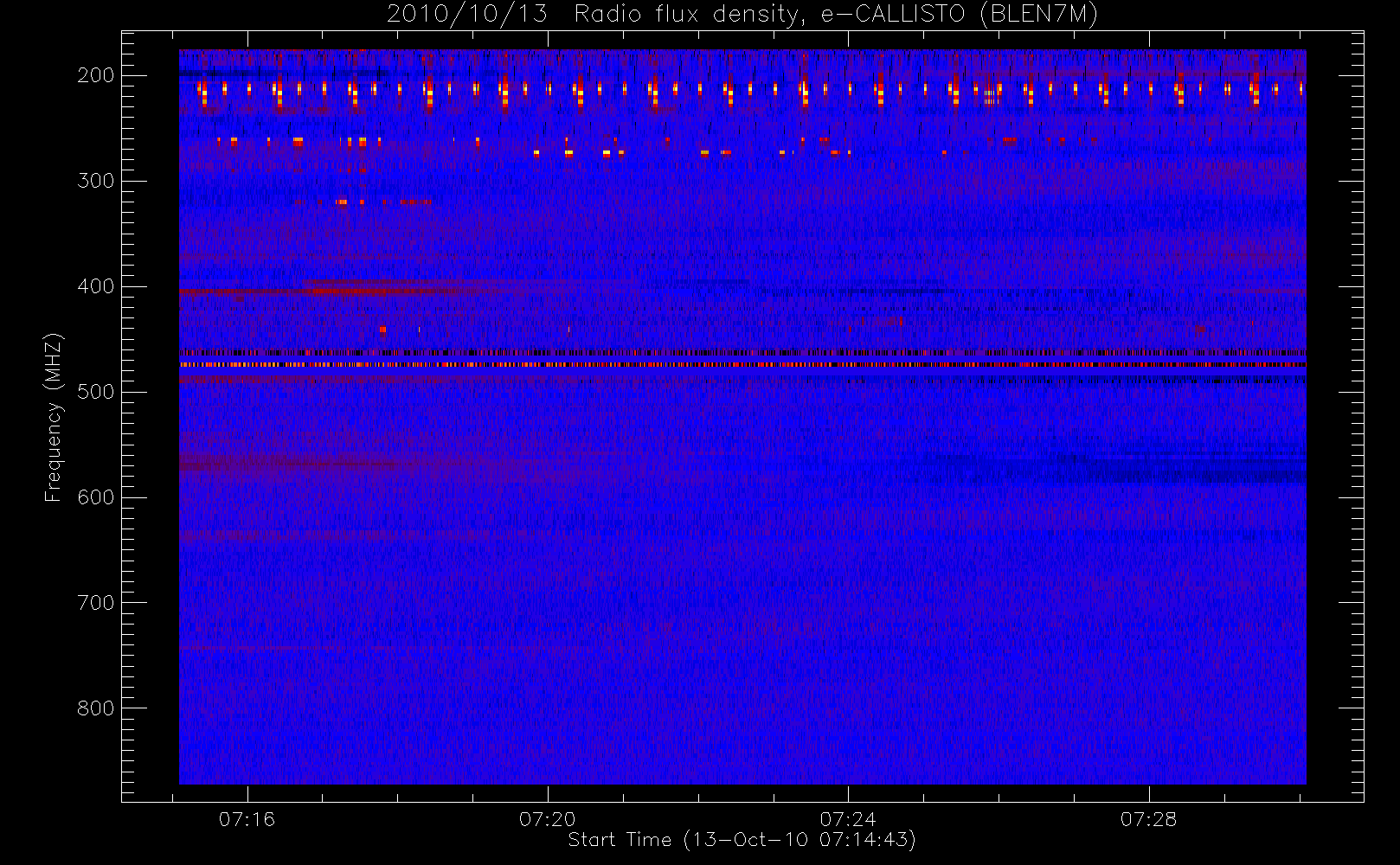Click the date "2010/10/13" in the title
The image size is (1400, 865).
(x=467, y=15)
